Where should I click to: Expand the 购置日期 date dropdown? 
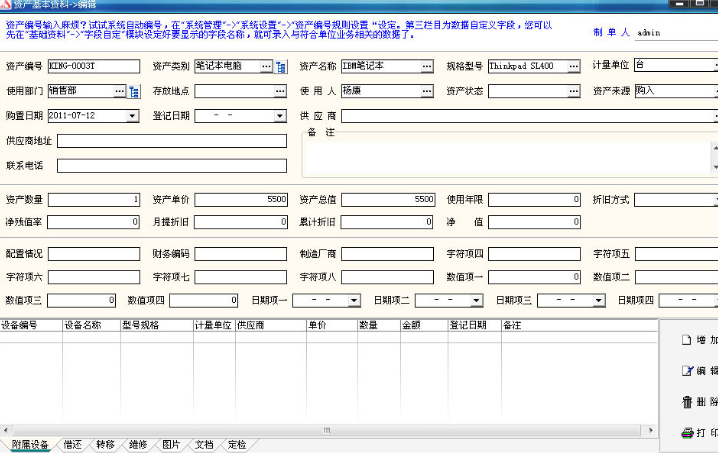click(133, 116)
